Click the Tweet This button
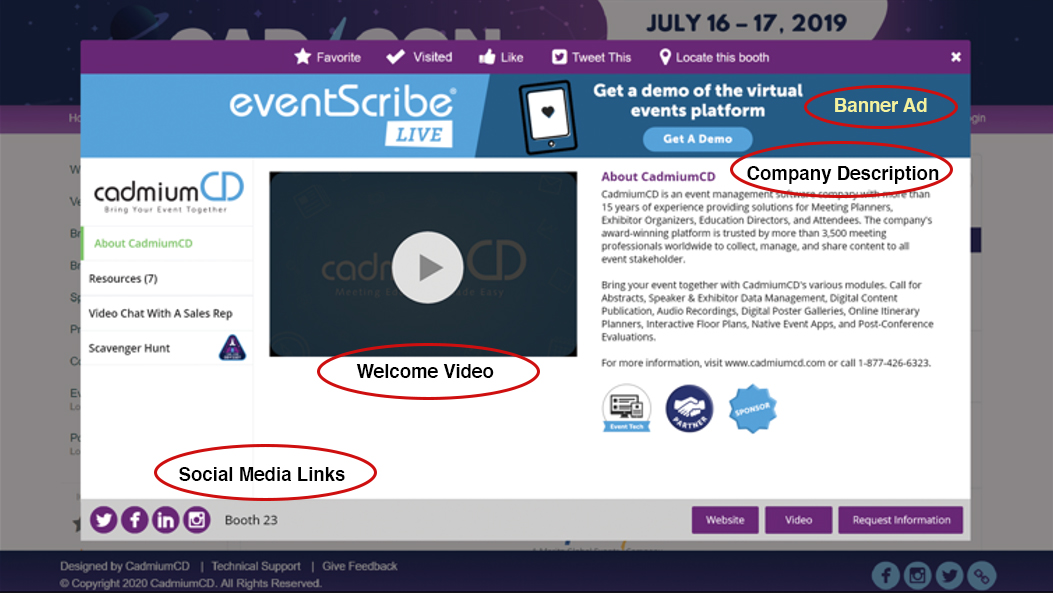 pyautogui.click(x=592, y=57)
